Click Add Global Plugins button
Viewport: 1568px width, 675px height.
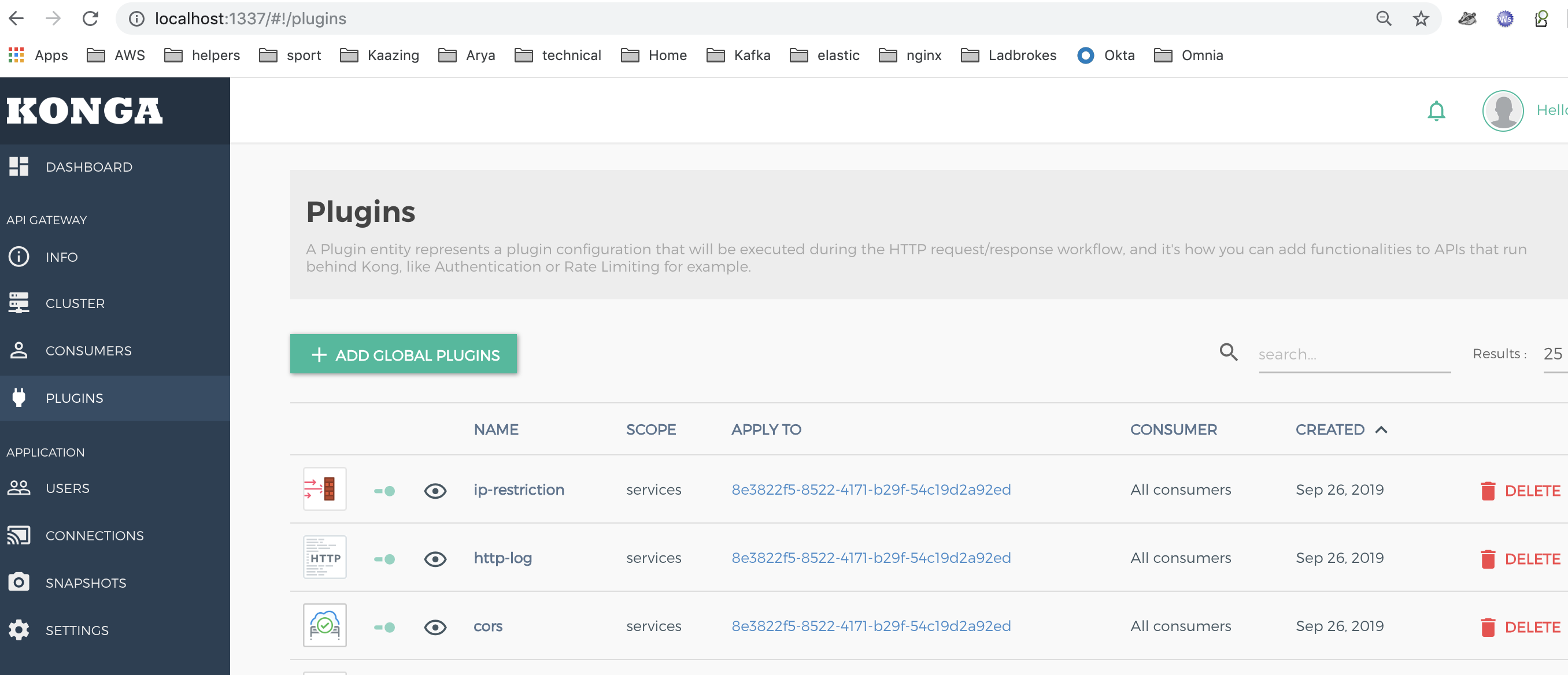click(404, 354)
